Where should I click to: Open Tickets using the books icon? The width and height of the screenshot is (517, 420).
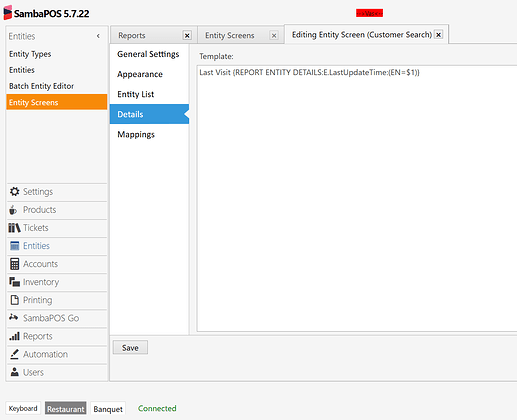tap(14, 228)
